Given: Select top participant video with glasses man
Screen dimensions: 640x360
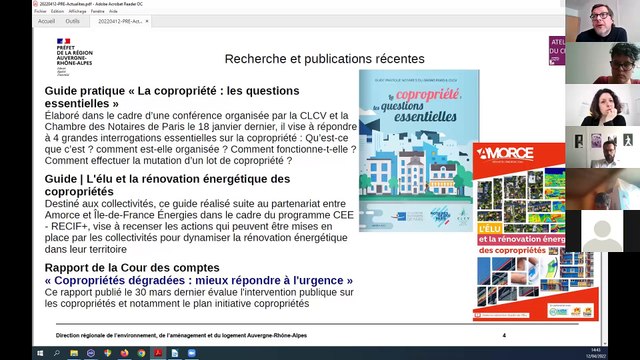Looking at the screenshot, I should tap(602, 21).
